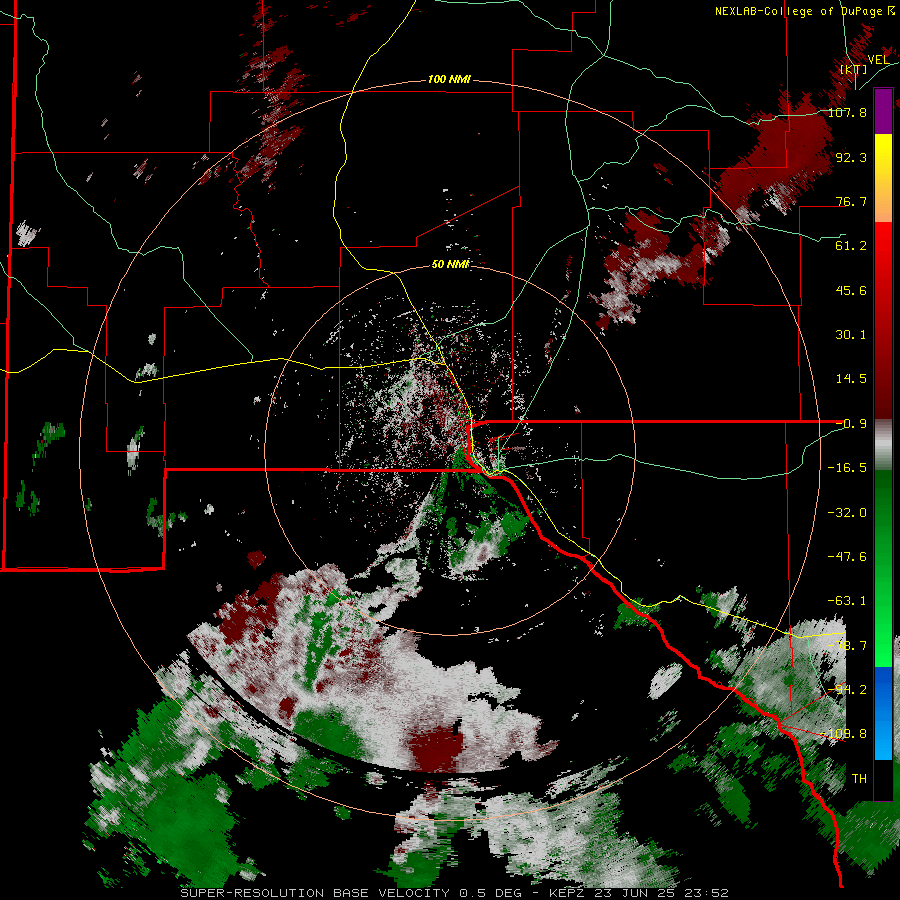
Task: Select the -47.6 scale value
Action: click(x=847, y=557)
